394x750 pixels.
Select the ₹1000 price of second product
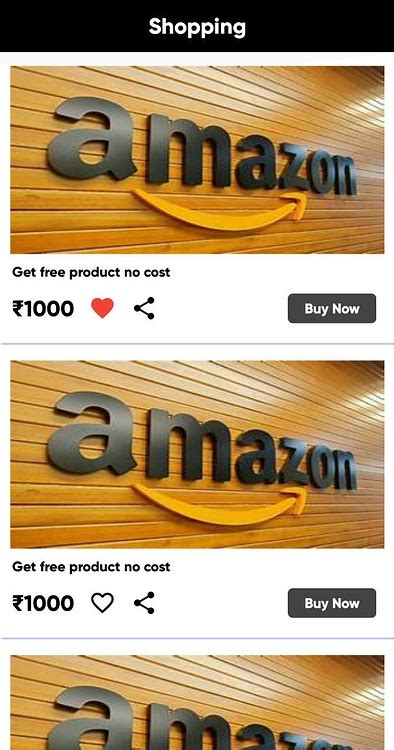[43, 603]
